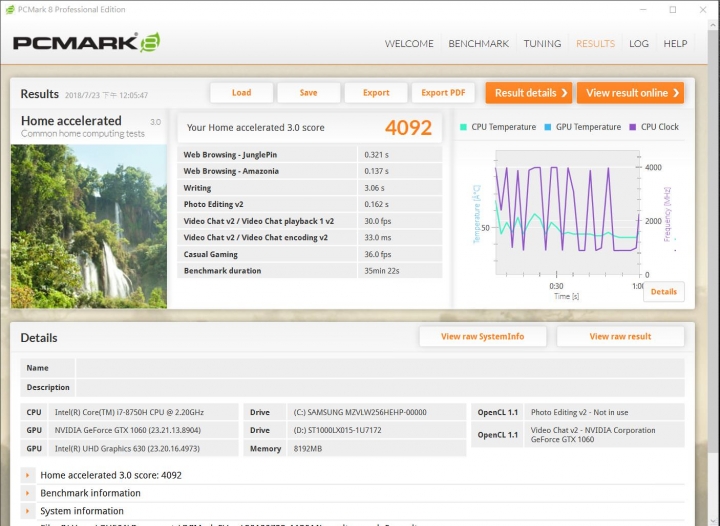This screenshot has width=720, height=526.
Task: Select the Web Browsing - JunglePin row
Action: [x=310, y=155]
